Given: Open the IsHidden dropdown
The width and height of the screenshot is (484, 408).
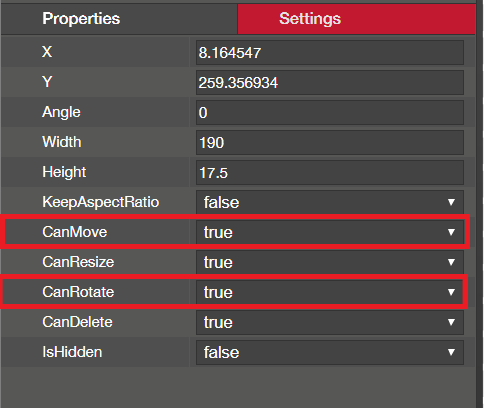Looking at the screenshot, I should tap(330, 352).
